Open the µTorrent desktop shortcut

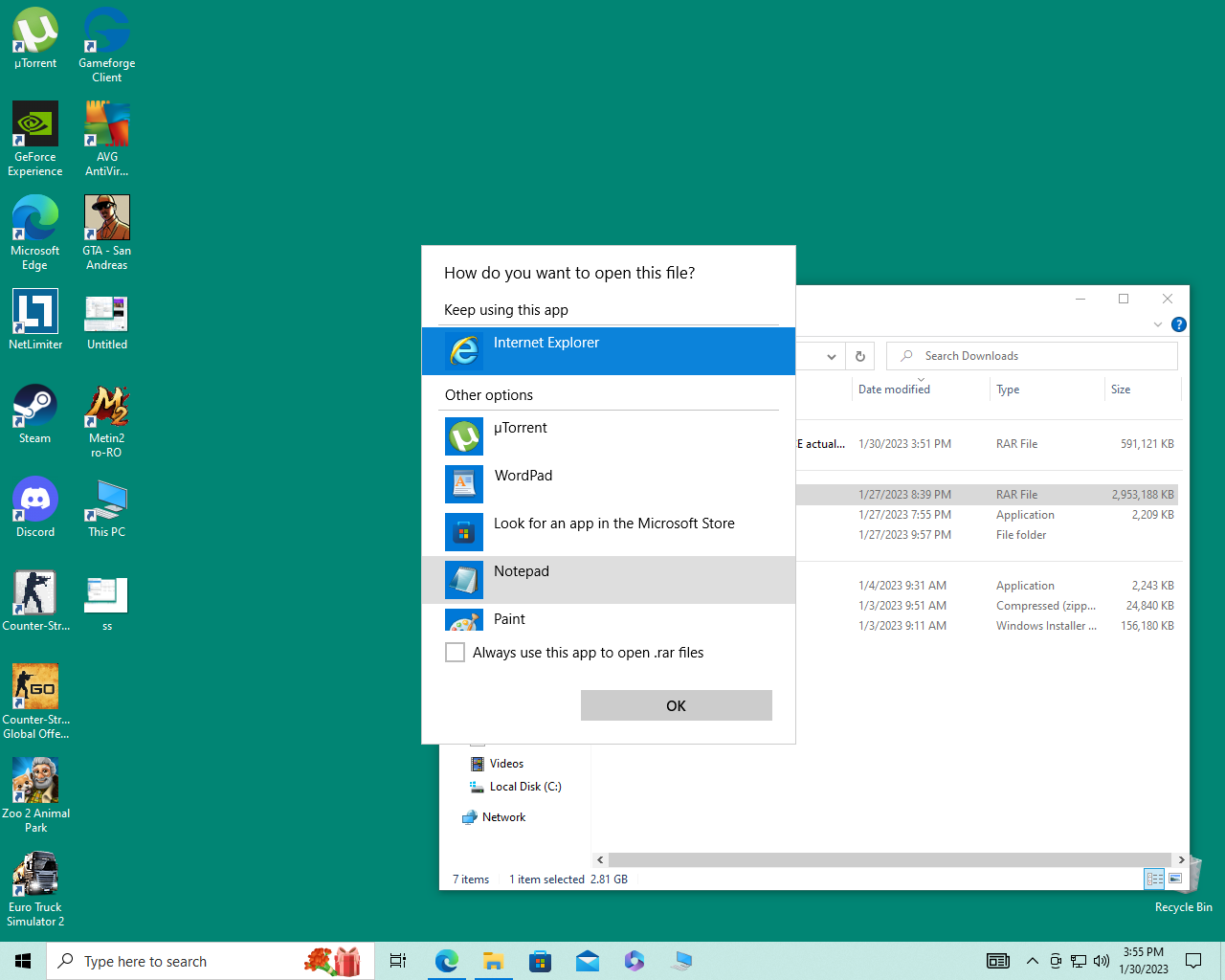(35, 39)
